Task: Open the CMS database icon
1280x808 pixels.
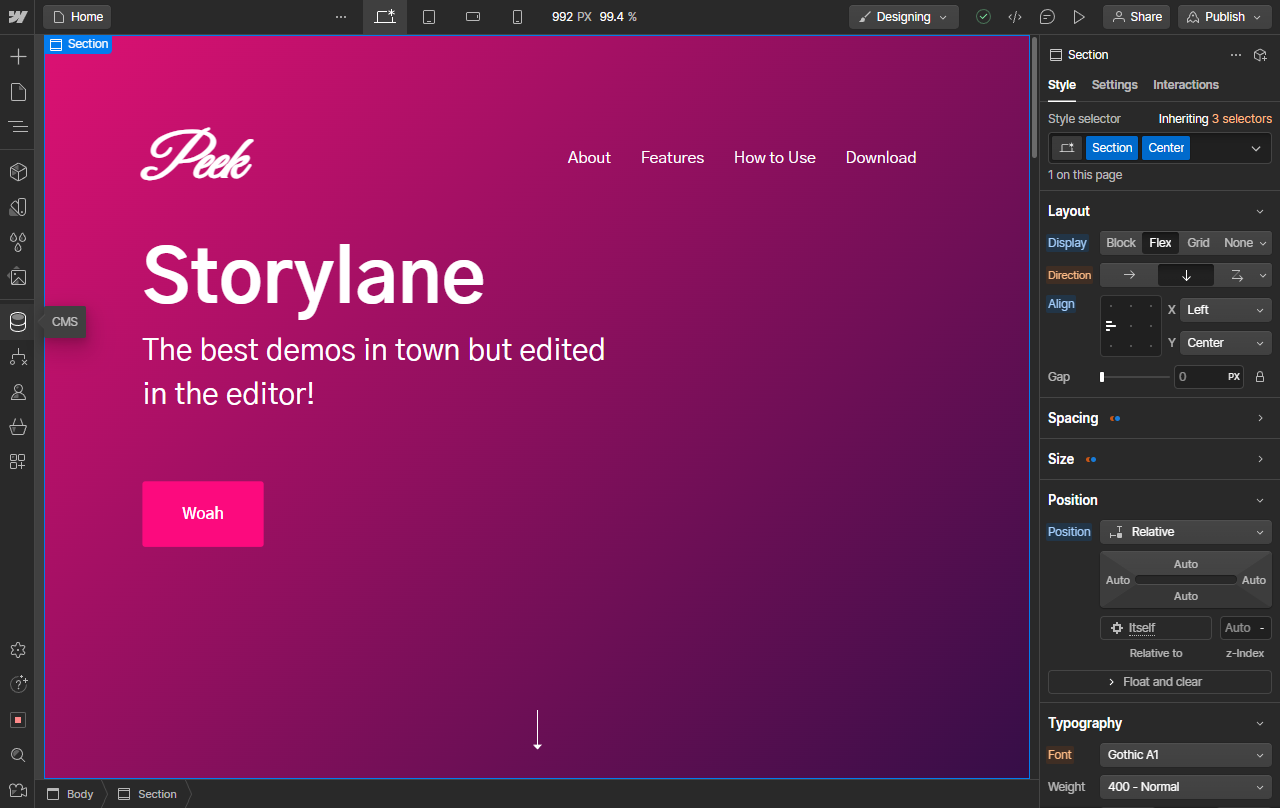Action: point(18,322)
